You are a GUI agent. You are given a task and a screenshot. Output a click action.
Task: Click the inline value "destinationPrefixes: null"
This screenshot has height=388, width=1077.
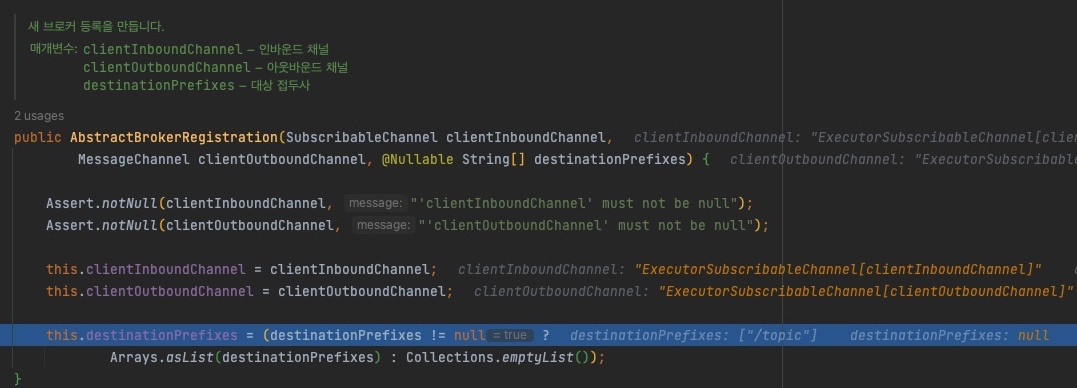click(x=949, y=335)
